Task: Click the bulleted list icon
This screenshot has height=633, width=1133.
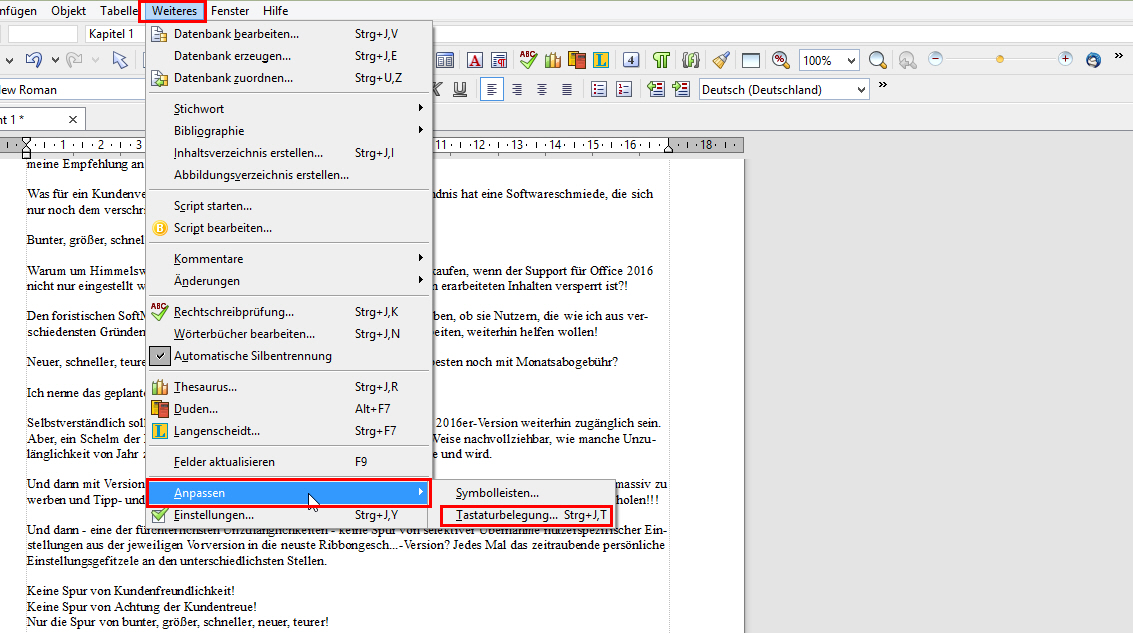Action: (598, 90)
